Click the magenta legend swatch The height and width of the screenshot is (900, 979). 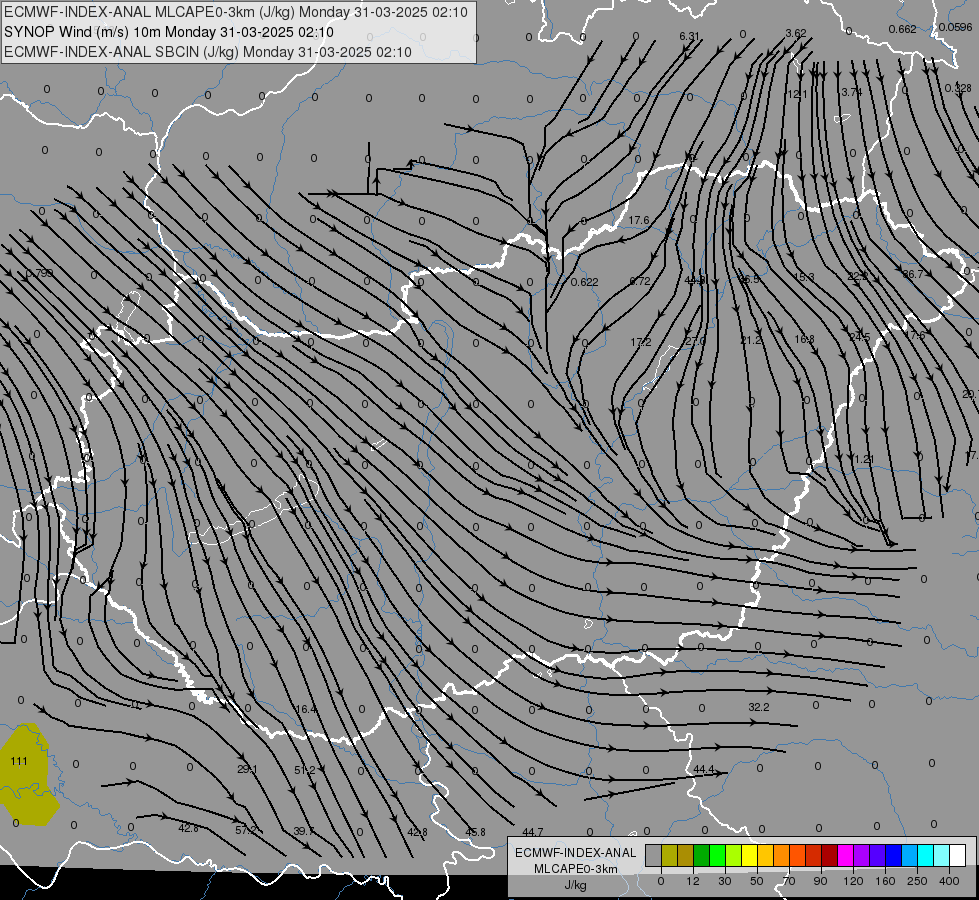[x=845, y=855]
